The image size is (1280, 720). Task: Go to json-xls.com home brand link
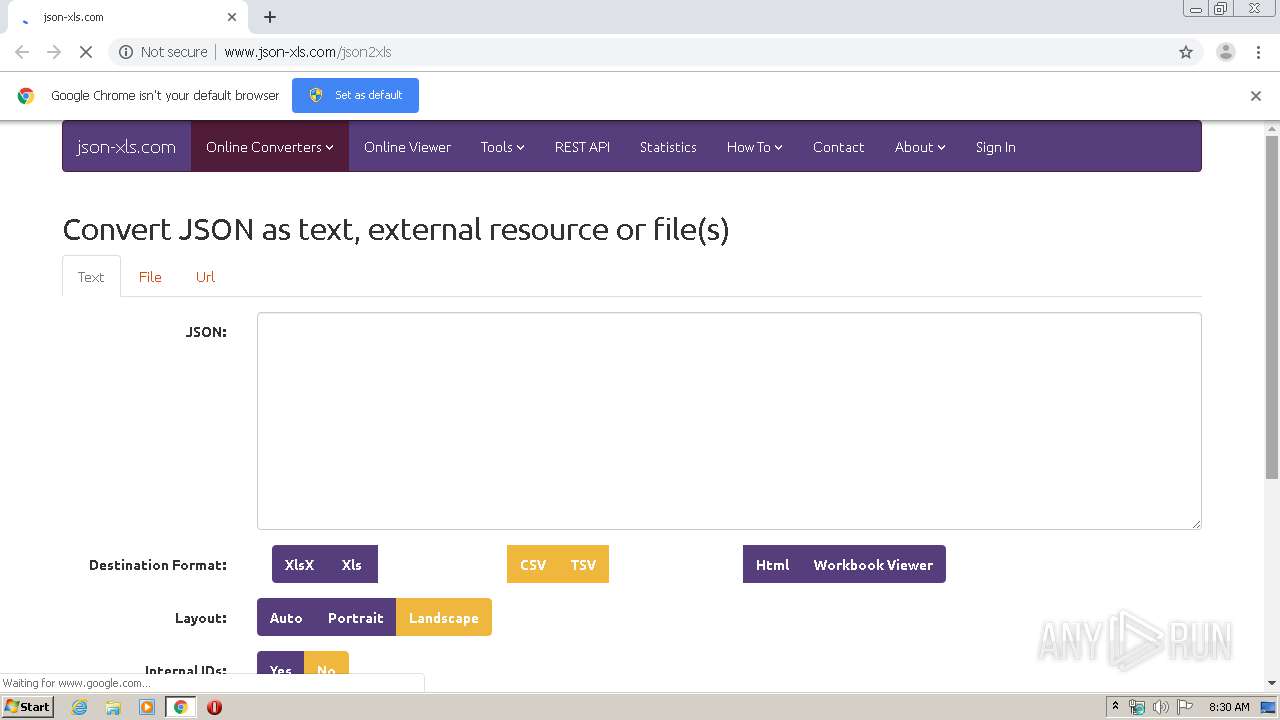click(x=126, y=147)
